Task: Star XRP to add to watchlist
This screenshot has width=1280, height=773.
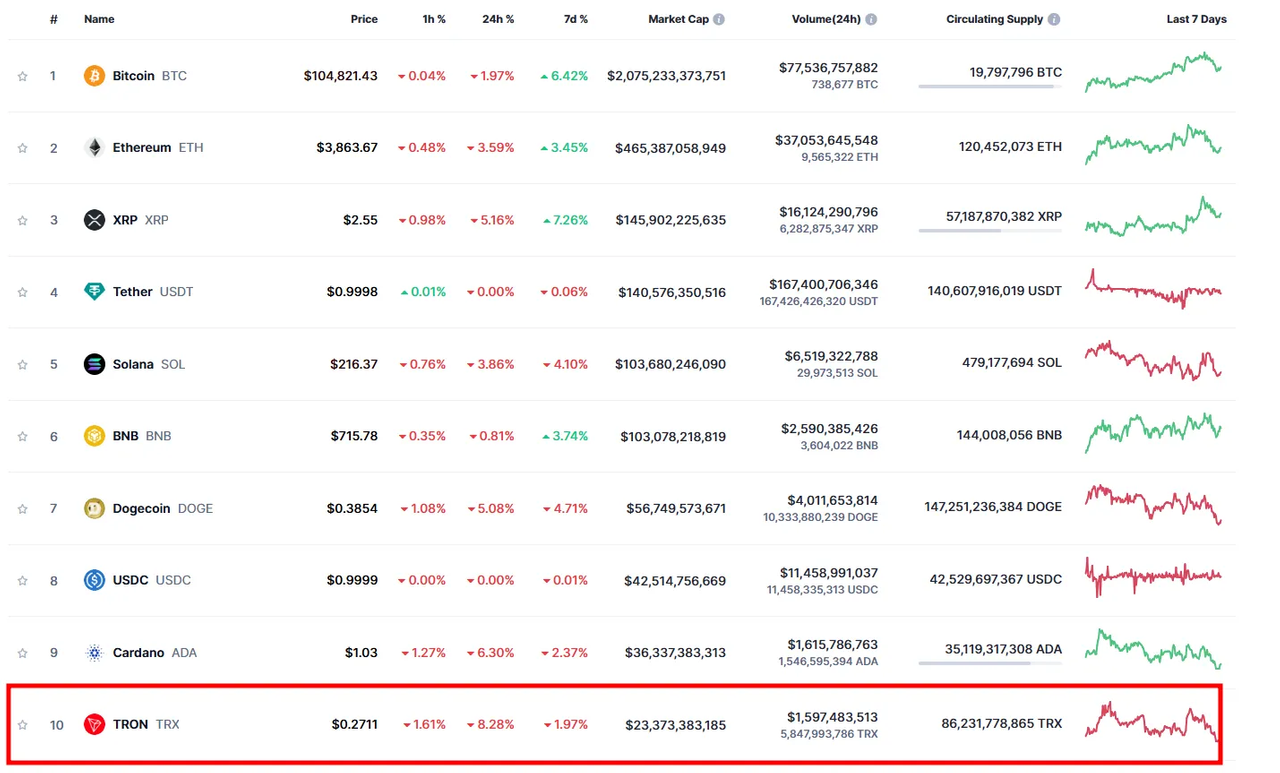Action: click(22, 220)
